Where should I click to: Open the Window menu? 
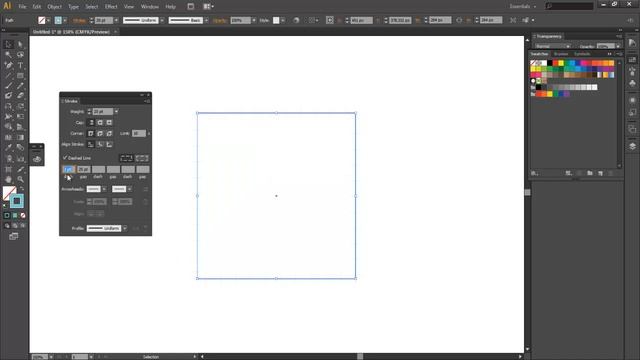(x=150, y=7)
